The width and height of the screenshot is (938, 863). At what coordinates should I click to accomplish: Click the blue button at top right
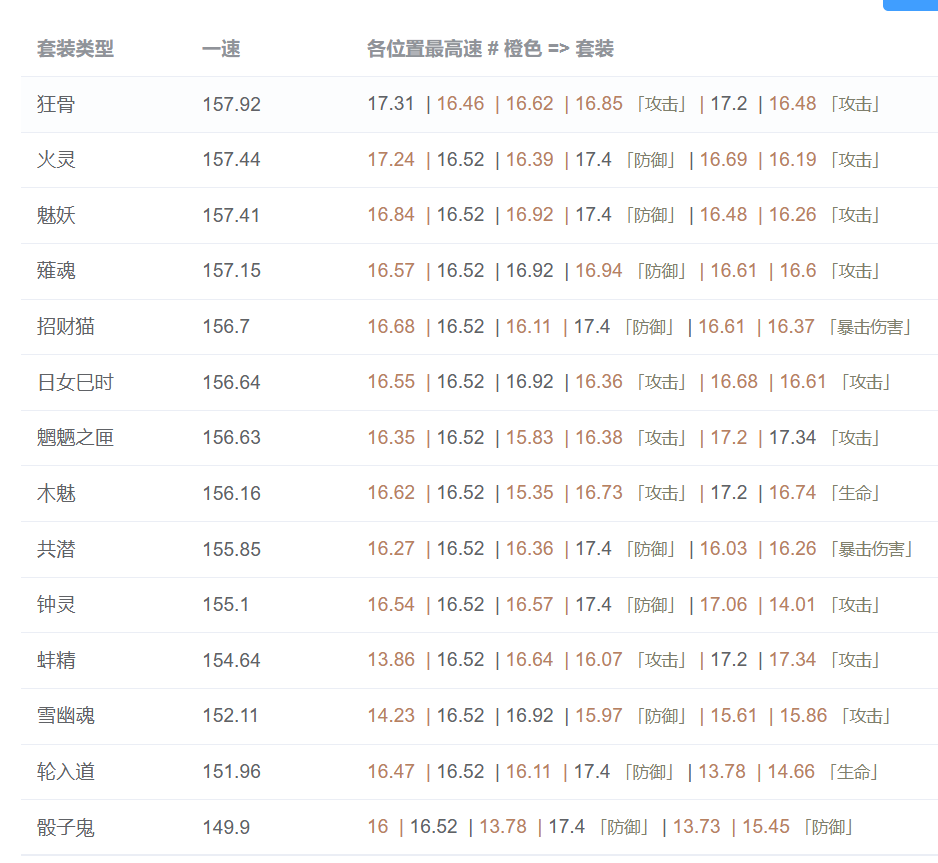[911, 5]
